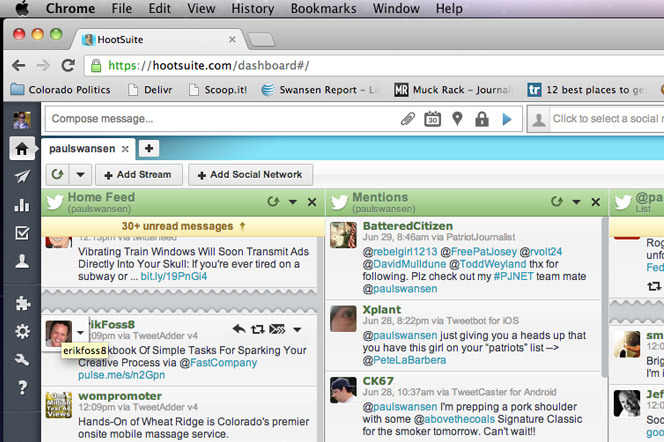This screenshot has height=442, width=664.
Task: Close the Mentions stream
Action: point(596,202)
